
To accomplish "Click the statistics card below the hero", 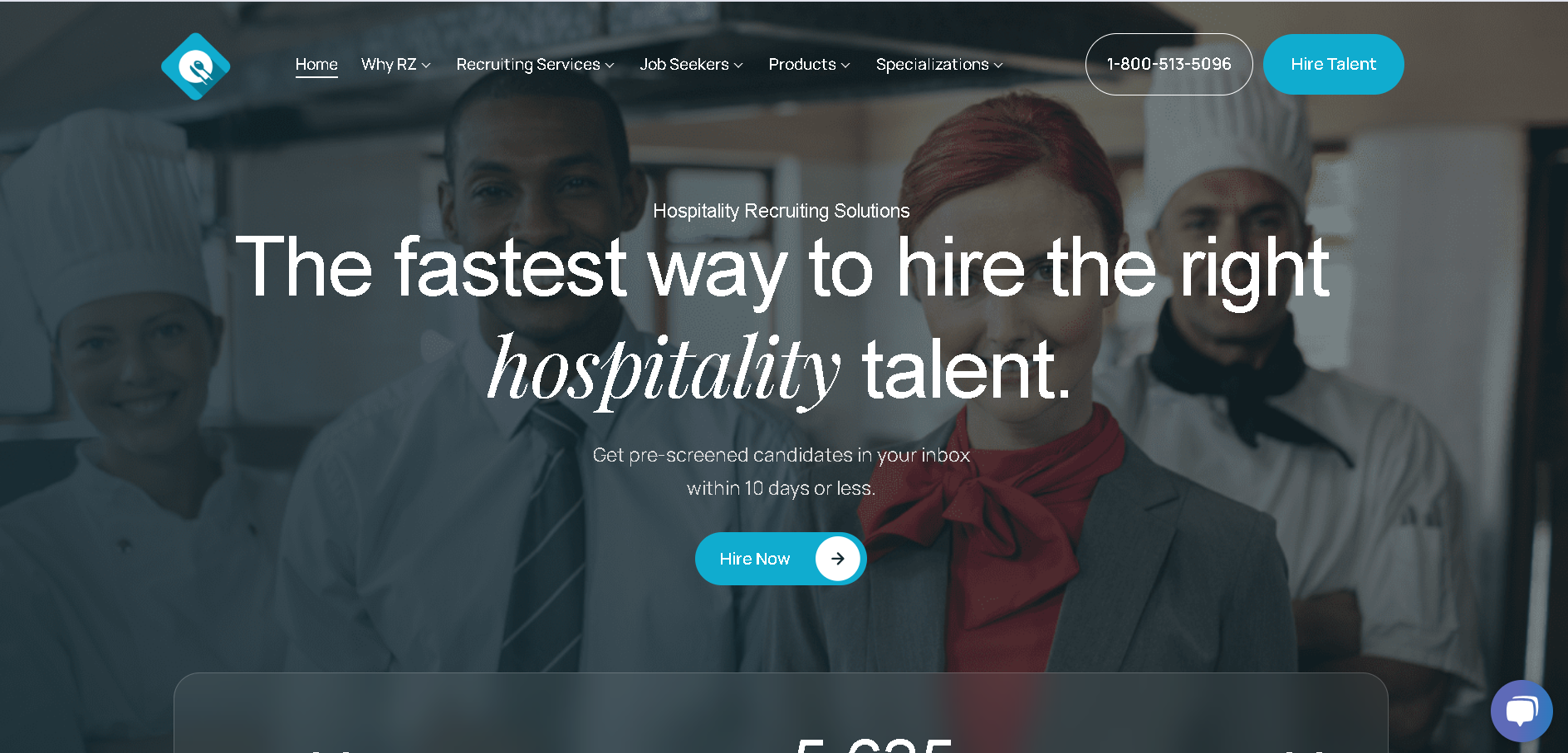I will (x=781, y=713).
